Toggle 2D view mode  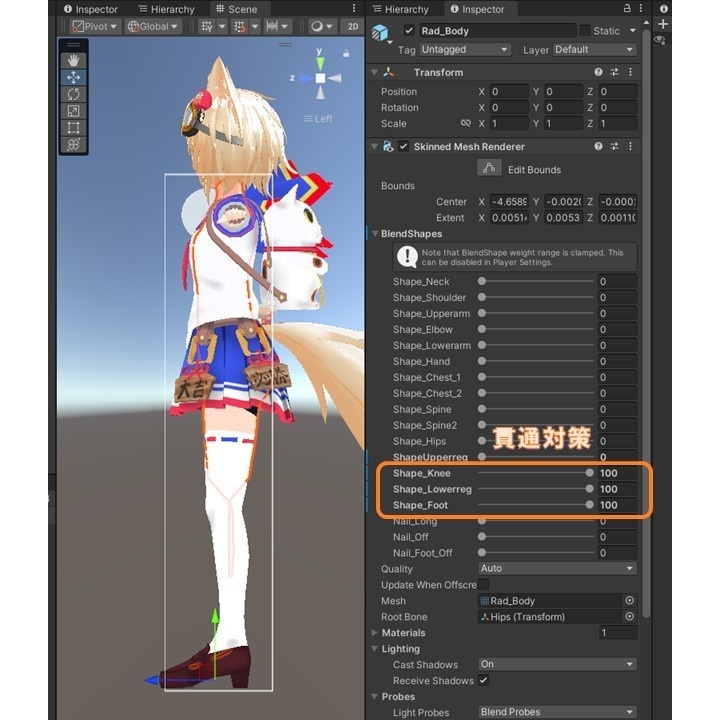tap(353, 27)
